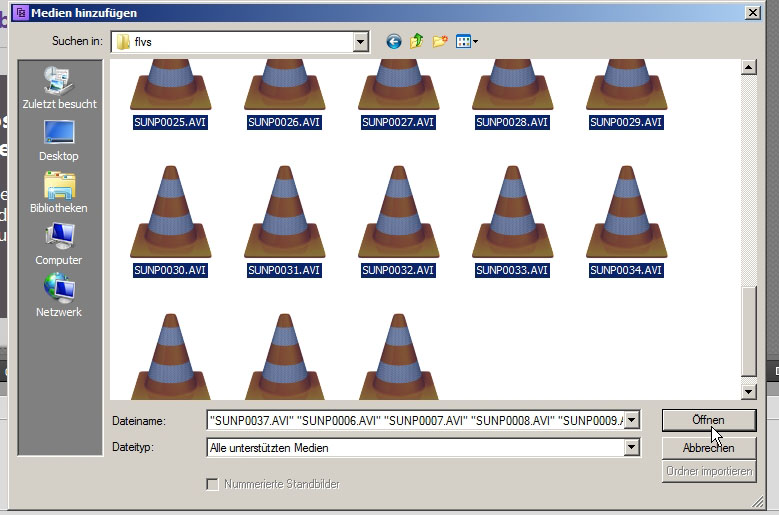
Task: Click the Dateiname input field
Action: click(x=415, y=421)
